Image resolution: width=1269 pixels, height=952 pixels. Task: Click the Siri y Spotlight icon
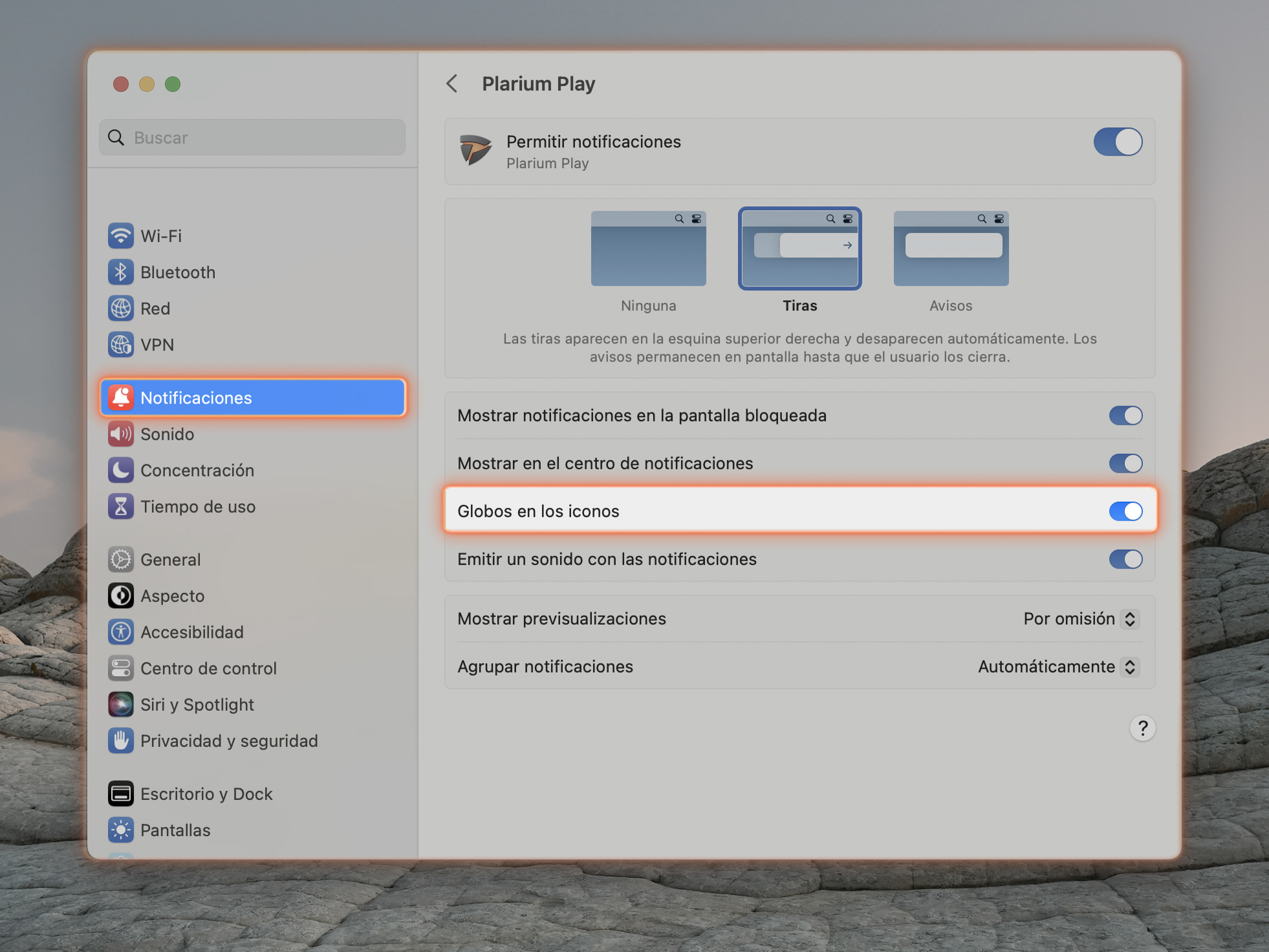click(121, 704)
